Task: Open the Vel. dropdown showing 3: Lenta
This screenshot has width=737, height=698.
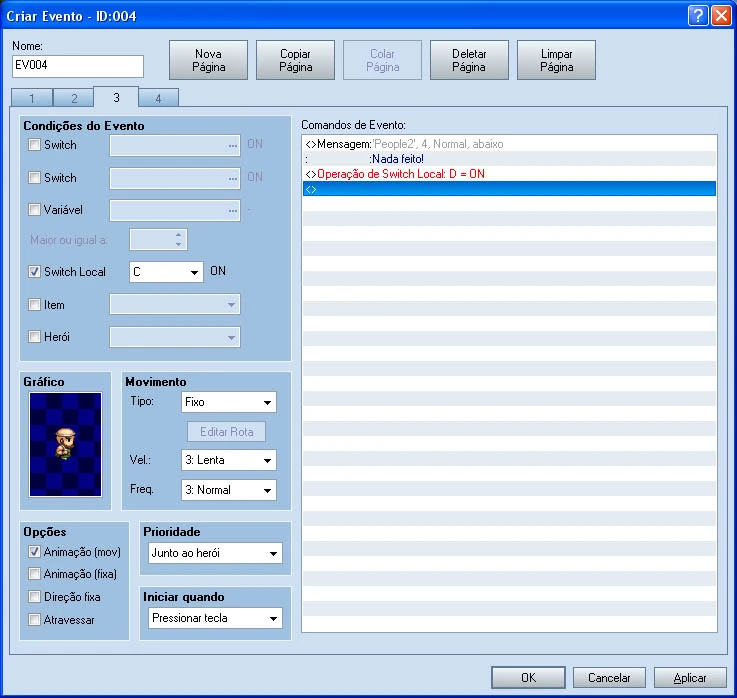Action: 229,460
